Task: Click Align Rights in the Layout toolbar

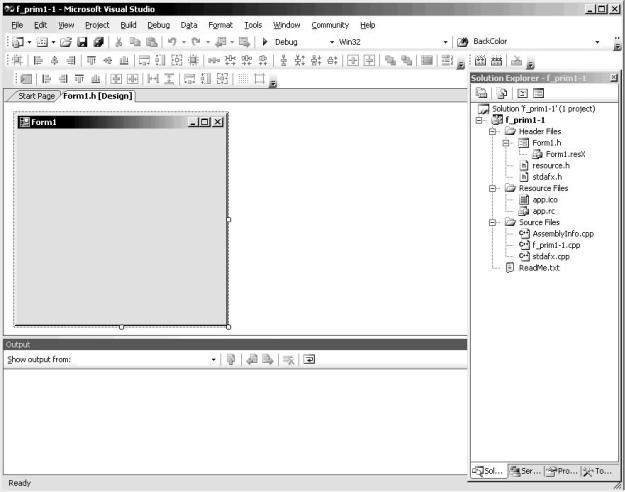Action: pyautogui.click(x=71, y=60)
